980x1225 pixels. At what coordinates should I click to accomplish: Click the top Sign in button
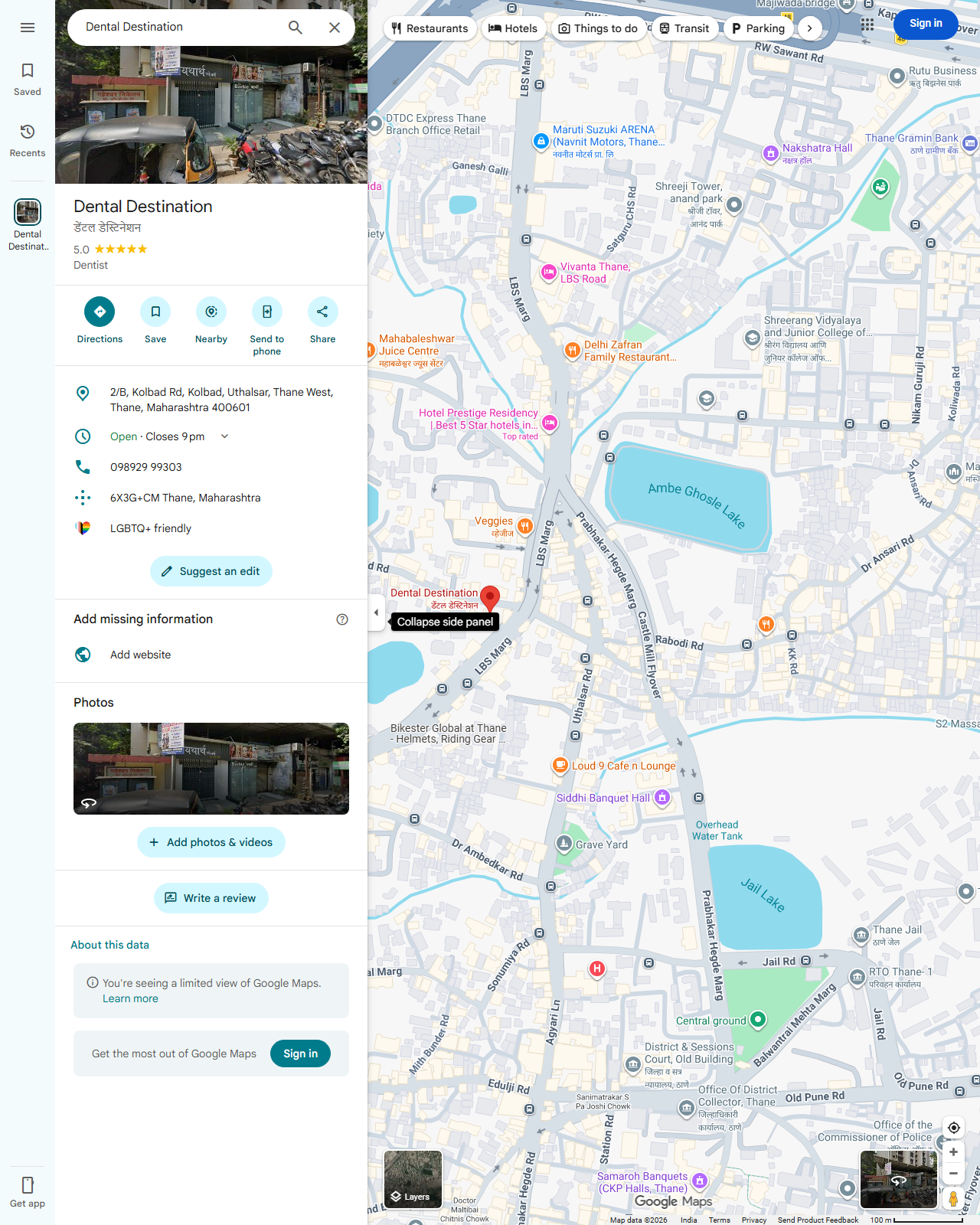pyautogui.click(x=926, y=24)
